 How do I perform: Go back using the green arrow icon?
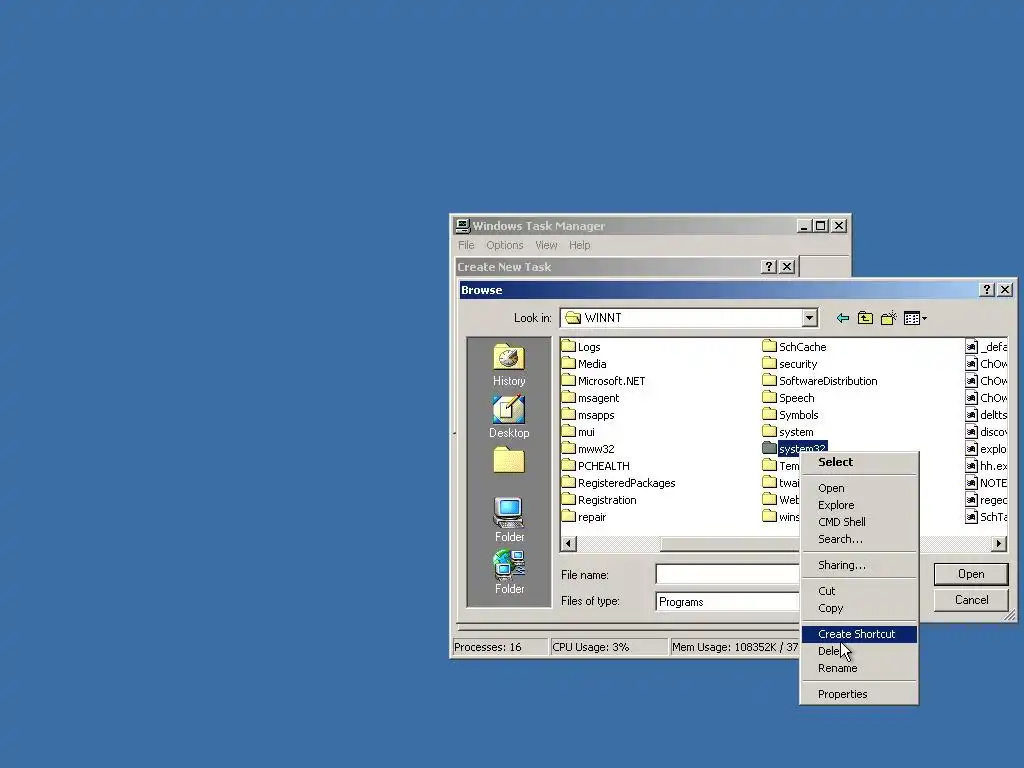842,318
